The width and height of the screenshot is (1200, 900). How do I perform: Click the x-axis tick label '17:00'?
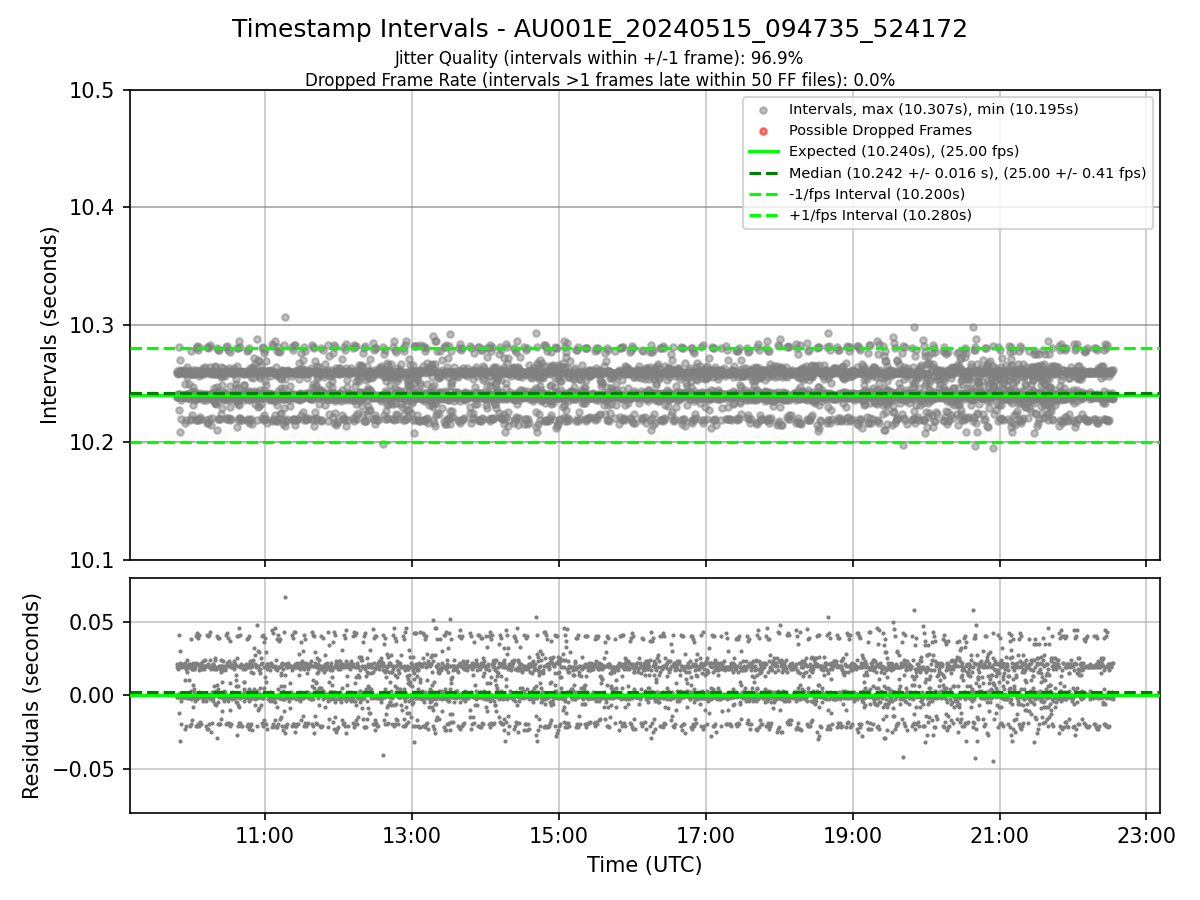706,833
